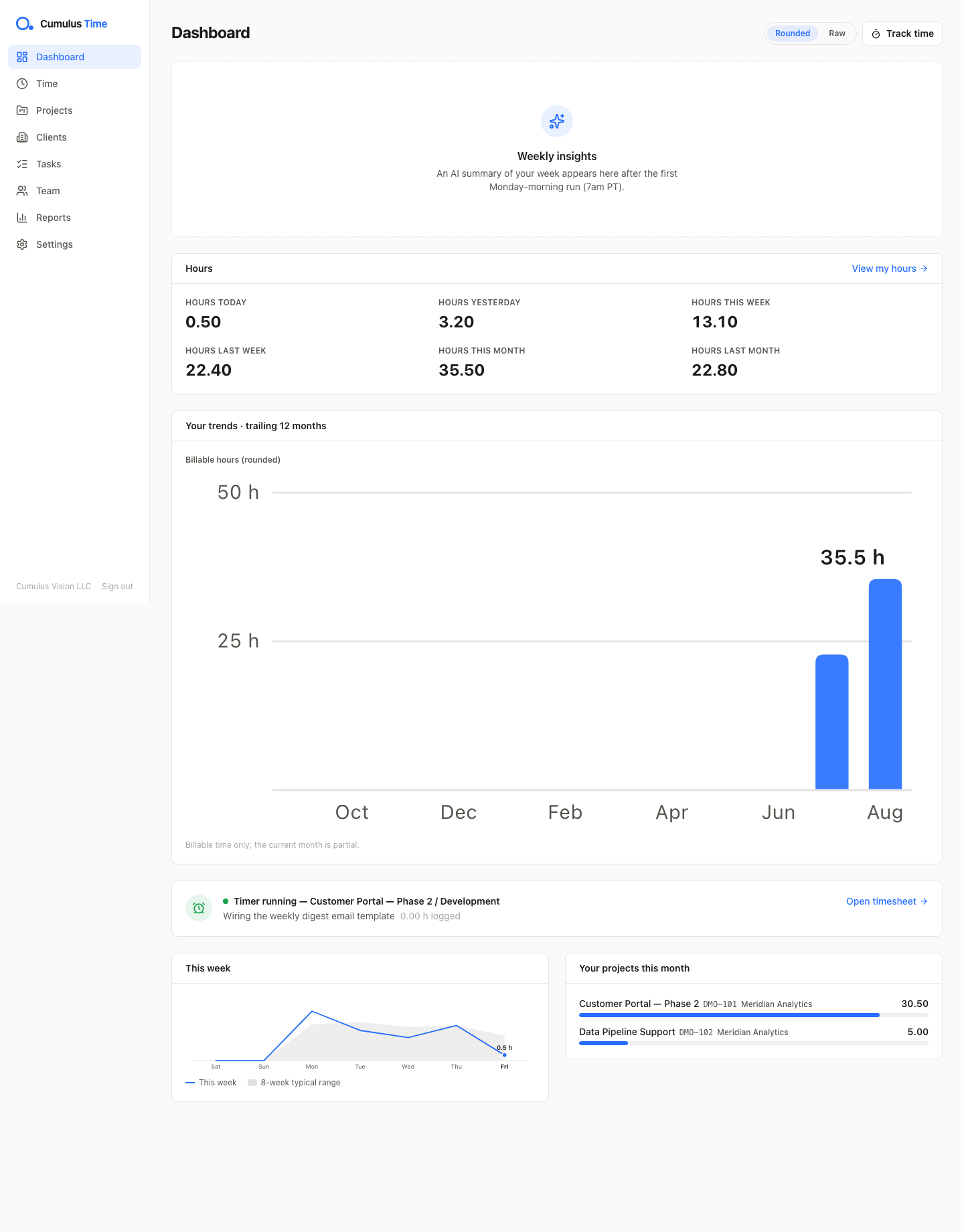Click the 5.00 project hours value

click(918, 1032)
